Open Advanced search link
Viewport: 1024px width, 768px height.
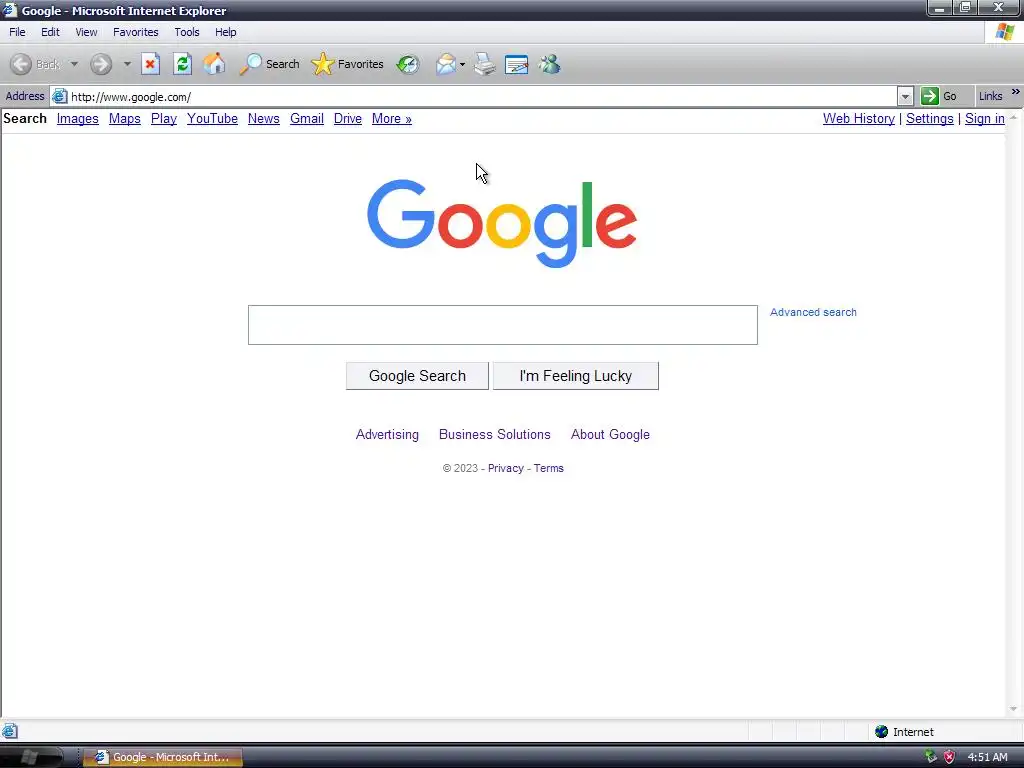coord(813,312)
